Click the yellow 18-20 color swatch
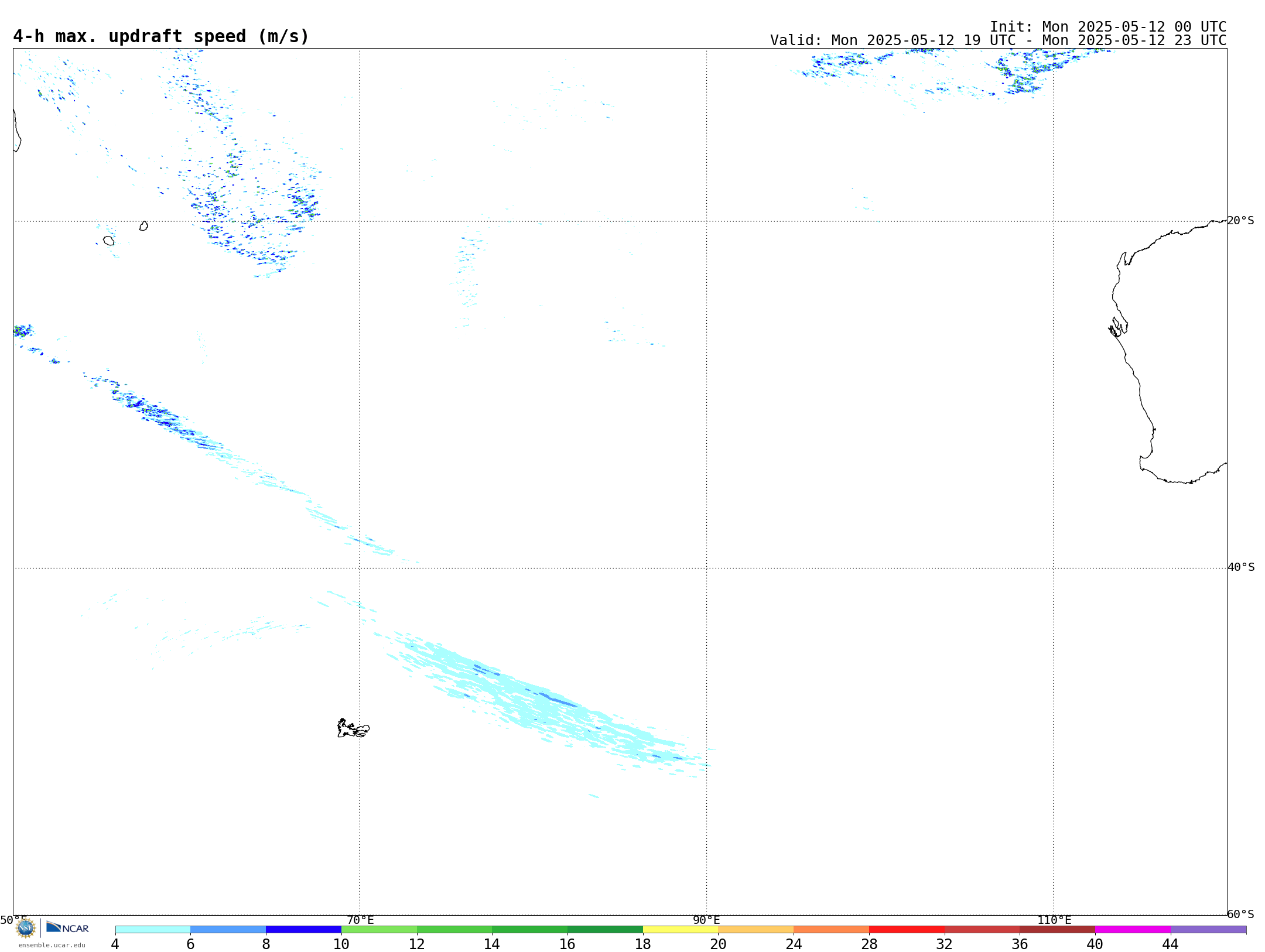The image size is (1265, 952). coord(681,930)
